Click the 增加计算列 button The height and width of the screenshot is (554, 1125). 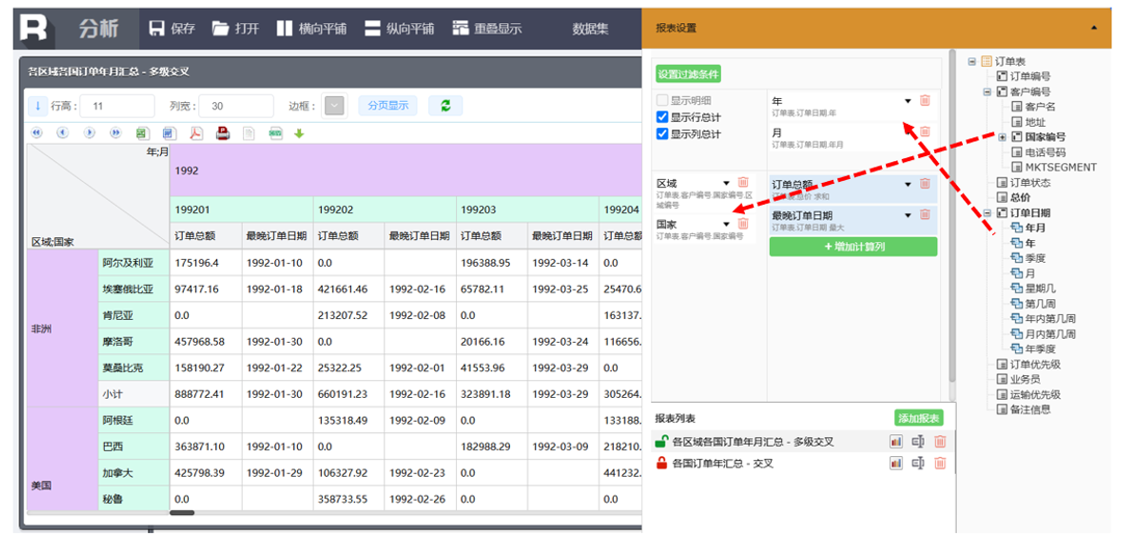click(x=853, y=246)
